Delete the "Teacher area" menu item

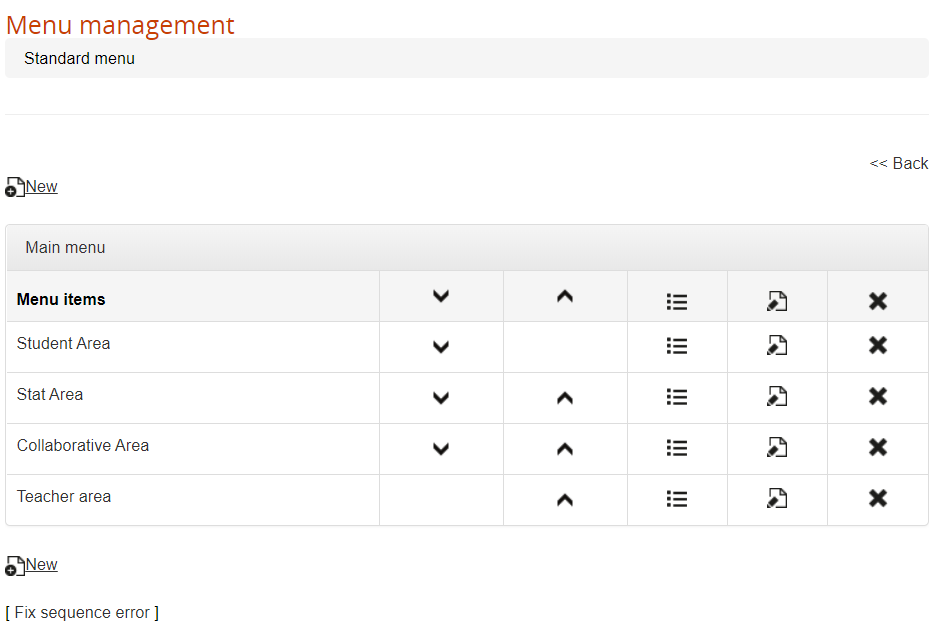pos(877,499)
